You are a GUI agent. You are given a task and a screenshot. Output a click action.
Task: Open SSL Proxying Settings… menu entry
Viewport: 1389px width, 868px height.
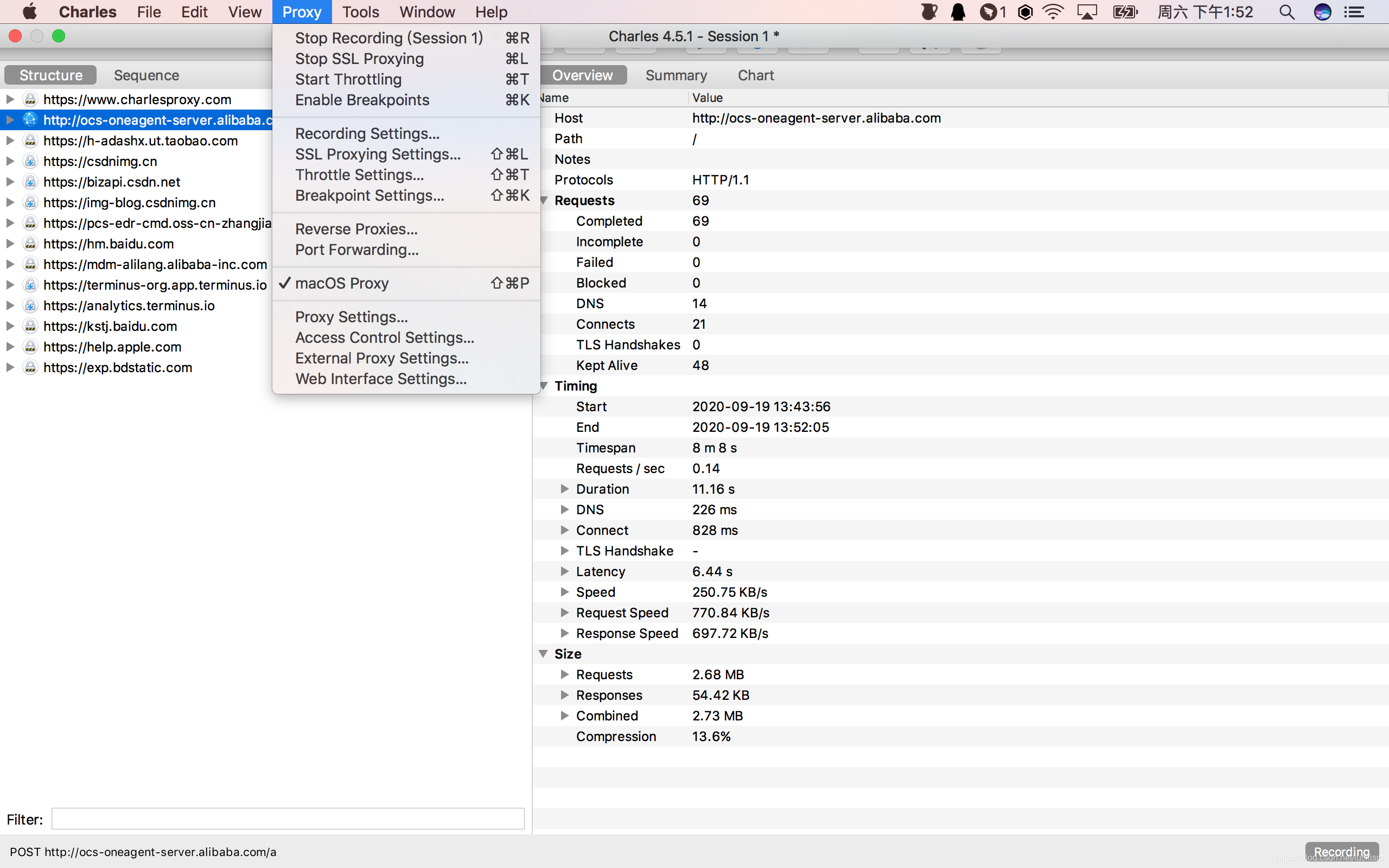pos(406,154)
